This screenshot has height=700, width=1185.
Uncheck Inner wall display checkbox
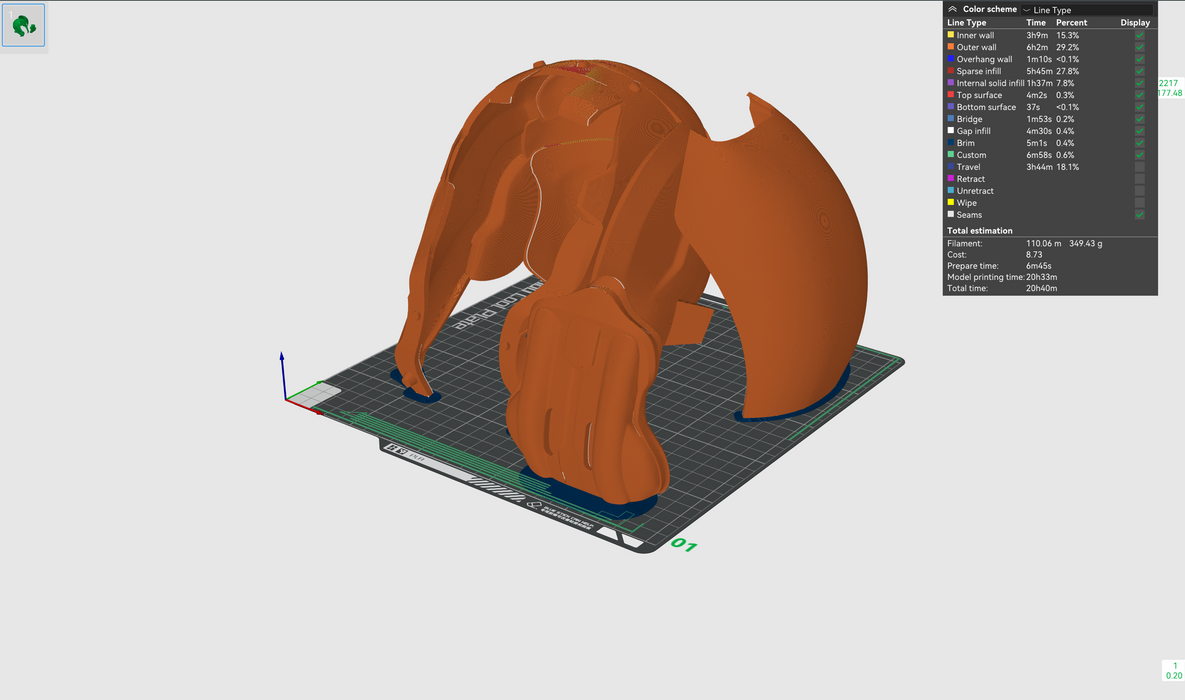(x=1139, y=35)
